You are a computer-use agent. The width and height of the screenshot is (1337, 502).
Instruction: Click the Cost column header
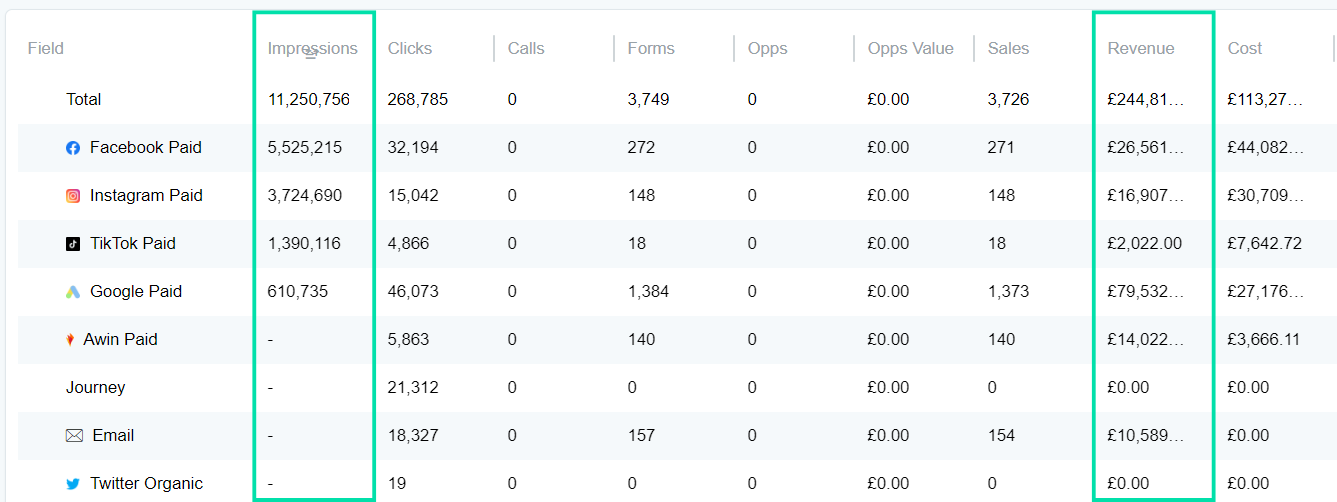(1245, 48)
